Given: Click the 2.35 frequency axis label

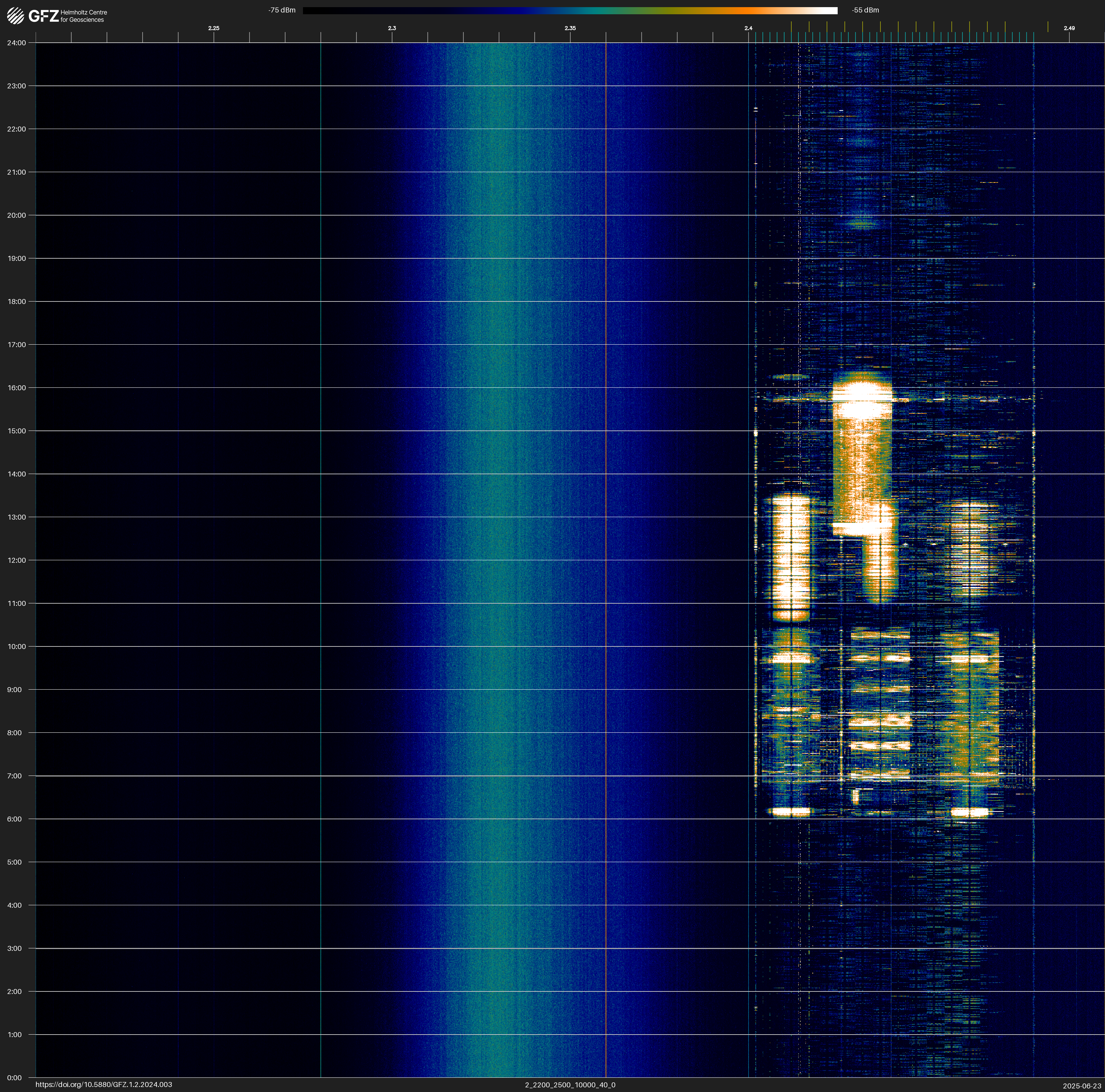Looking at the screenshot, I should point(570,28).
